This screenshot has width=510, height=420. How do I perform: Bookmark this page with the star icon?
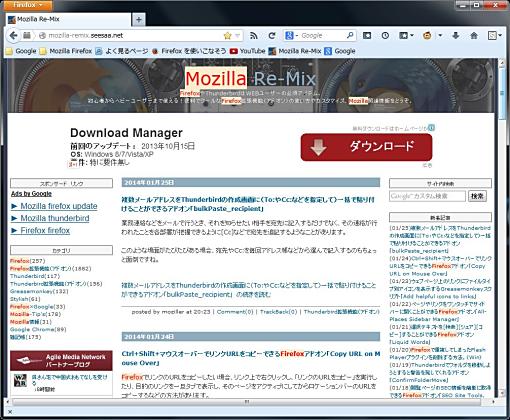pos(227,36)
